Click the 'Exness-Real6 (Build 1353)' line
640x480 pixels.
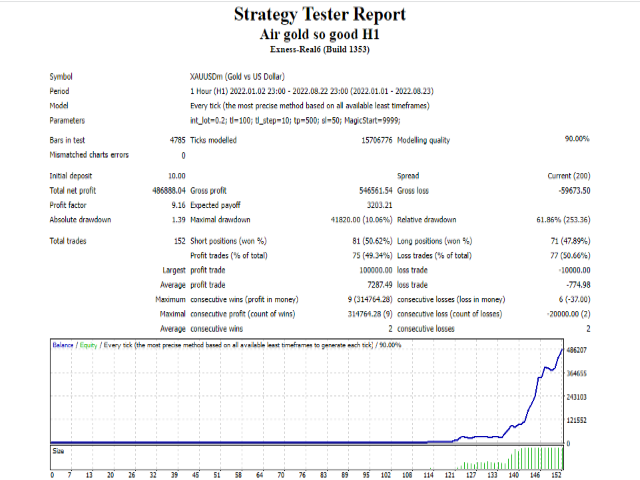point(320,49)
